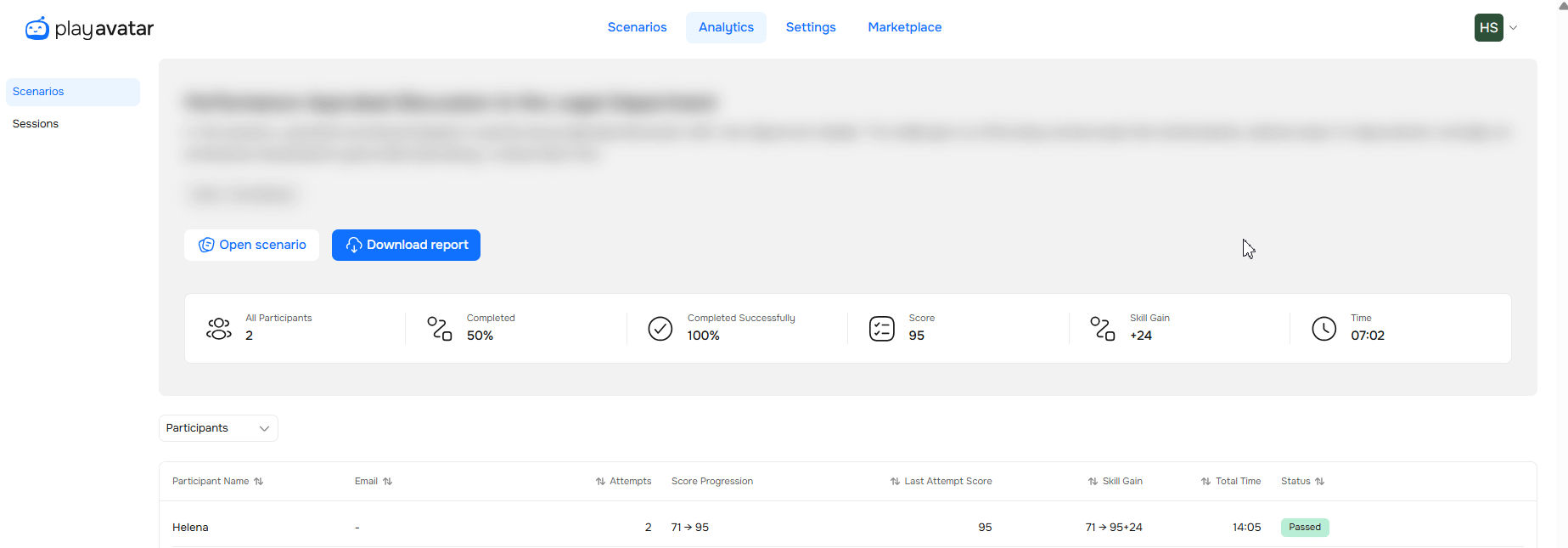Viewport: 1568px width, 548px height.
Task: Open the Settings navigation tab
Action: point(811,28)
